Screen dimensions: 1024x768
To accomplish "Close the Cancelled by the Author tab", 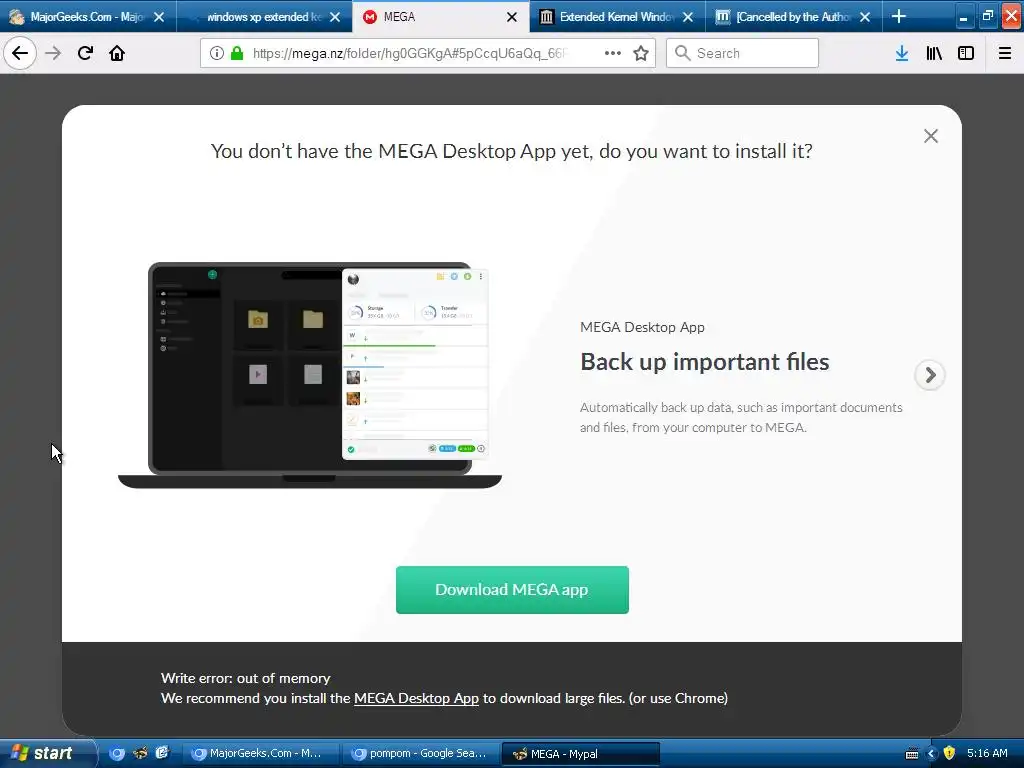I will tap(865, 17).
